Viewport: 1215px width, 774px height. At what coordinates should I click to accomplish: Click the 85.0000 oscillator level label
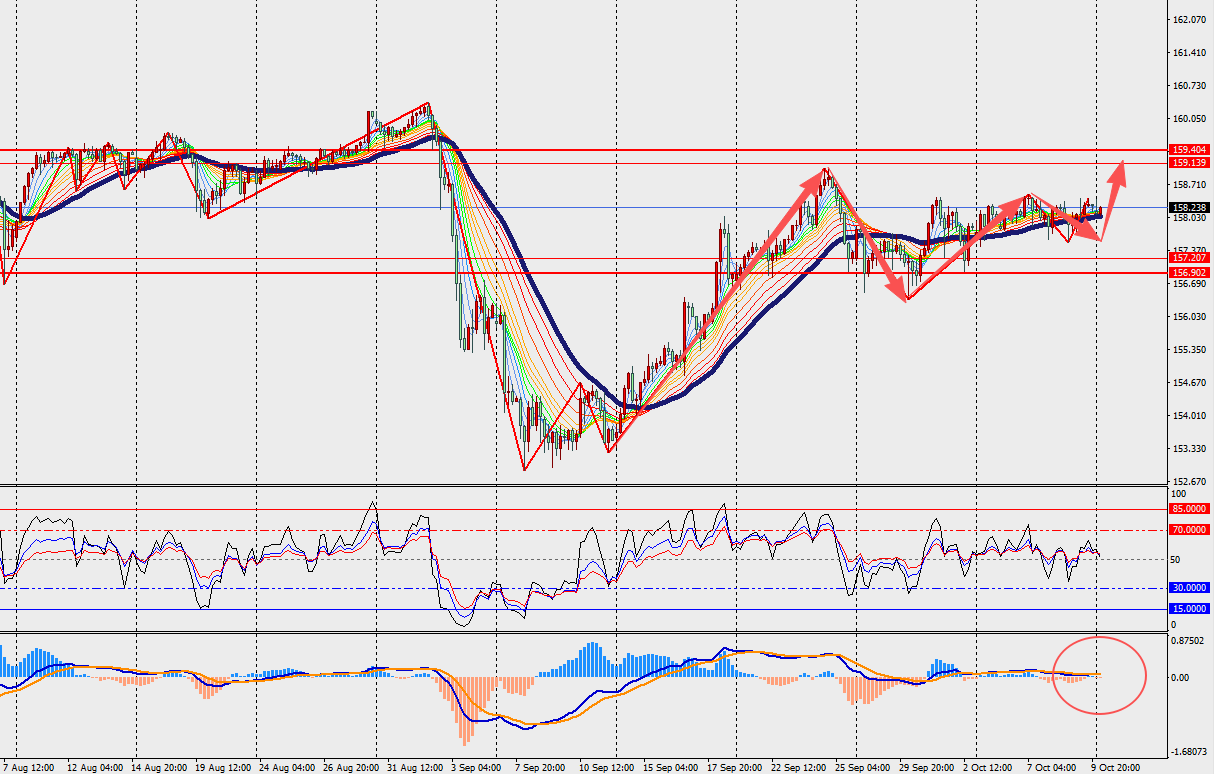point(1187,509)
